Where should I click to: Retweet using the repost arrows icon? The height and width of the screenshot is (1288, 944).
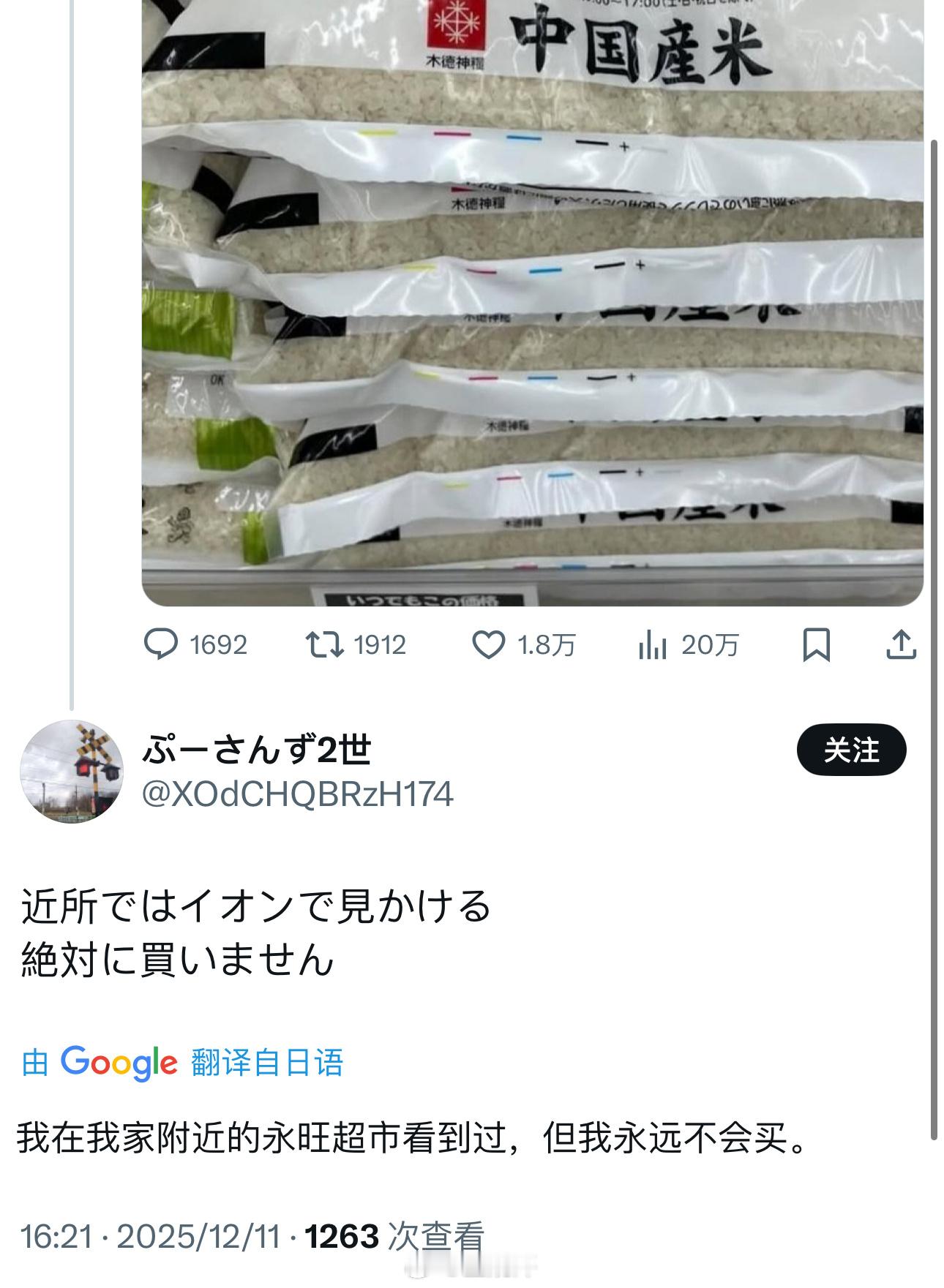point(324,644)
